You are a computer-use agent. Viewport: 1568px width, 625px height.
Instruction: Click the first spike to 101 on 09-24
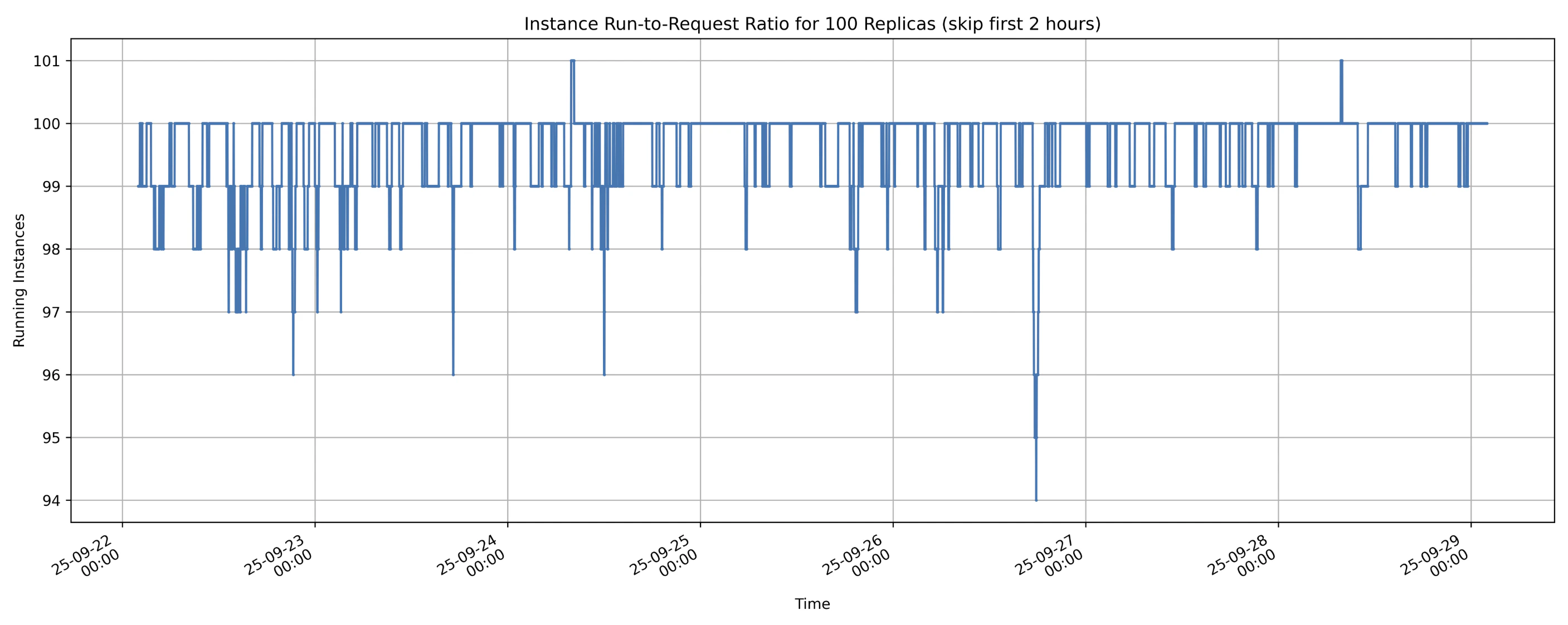572,61
